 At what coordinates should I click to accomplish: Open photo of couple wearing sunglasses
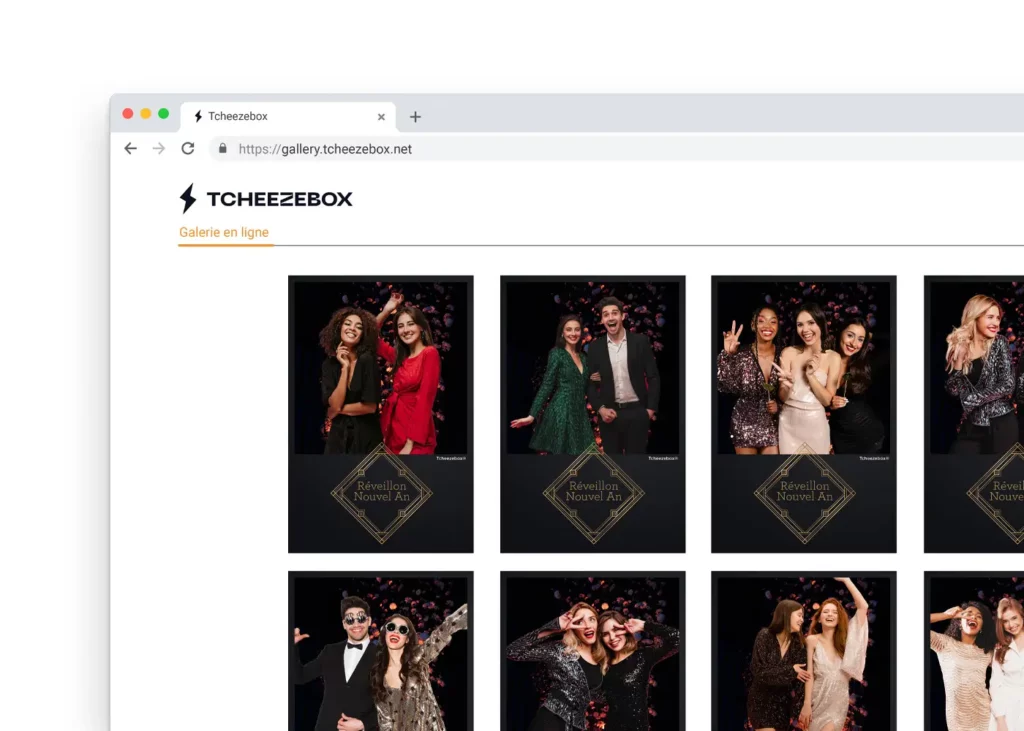(380, 650)
